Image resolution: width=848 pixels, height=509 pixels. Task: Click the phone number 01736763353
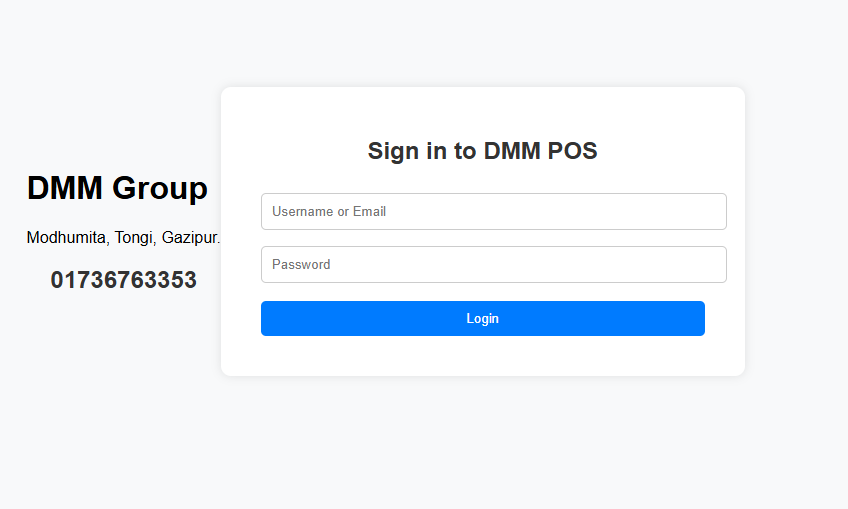tap(123, 280)
